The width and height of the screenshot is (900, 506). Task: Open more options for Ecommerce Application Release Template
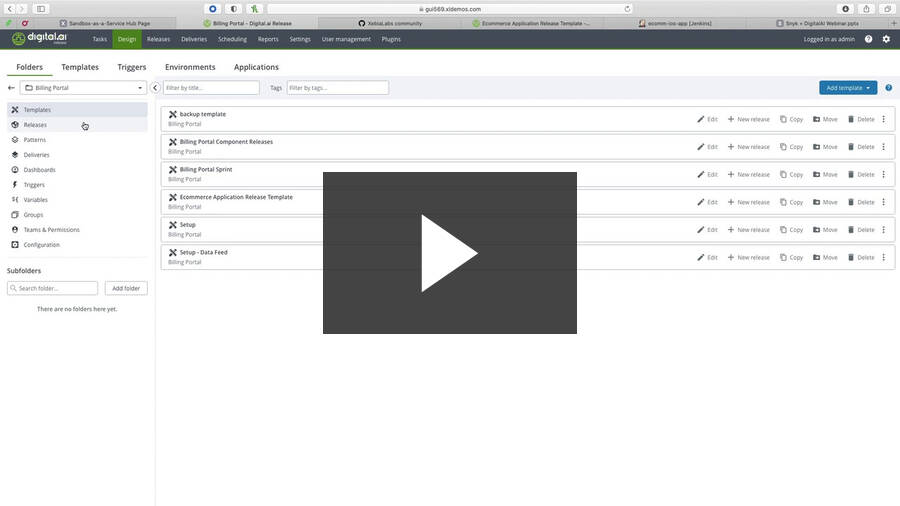[884, 202]
